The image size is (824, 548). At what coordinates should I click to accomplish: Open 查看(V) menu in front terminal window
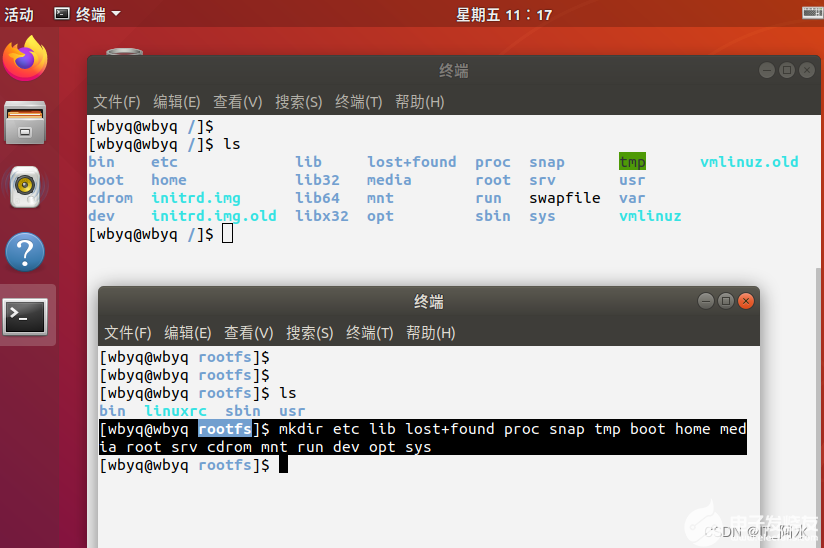click(249, 333)
